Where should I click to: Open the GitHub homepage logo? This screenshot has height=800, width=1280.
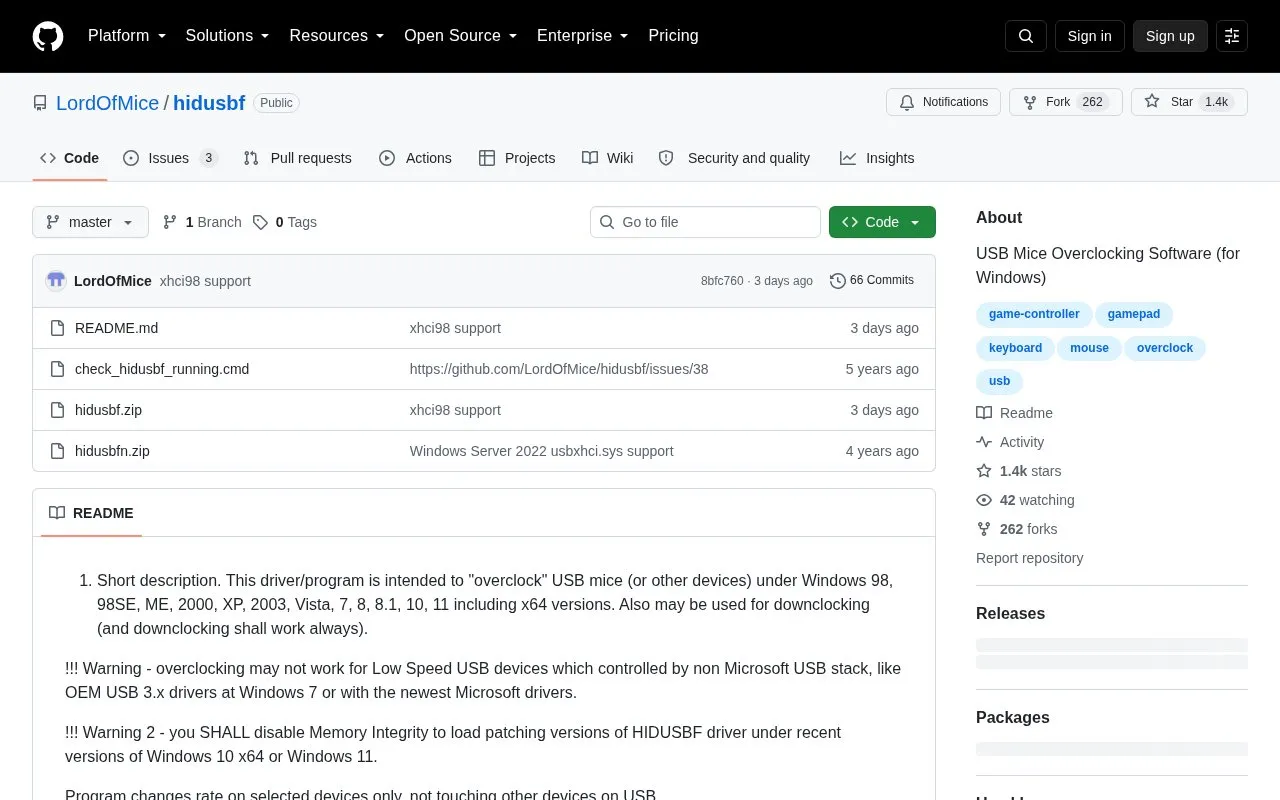(x=48, y=36)
